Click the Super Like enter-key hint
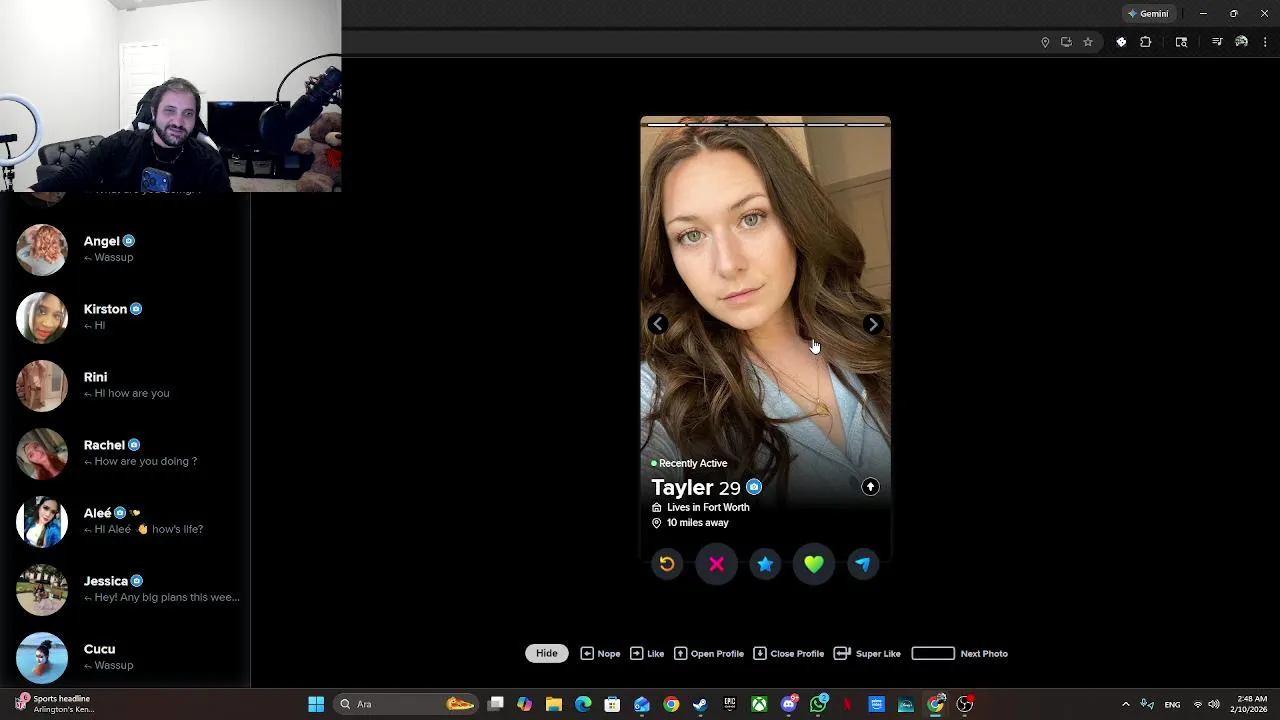 tap(867, 653)
